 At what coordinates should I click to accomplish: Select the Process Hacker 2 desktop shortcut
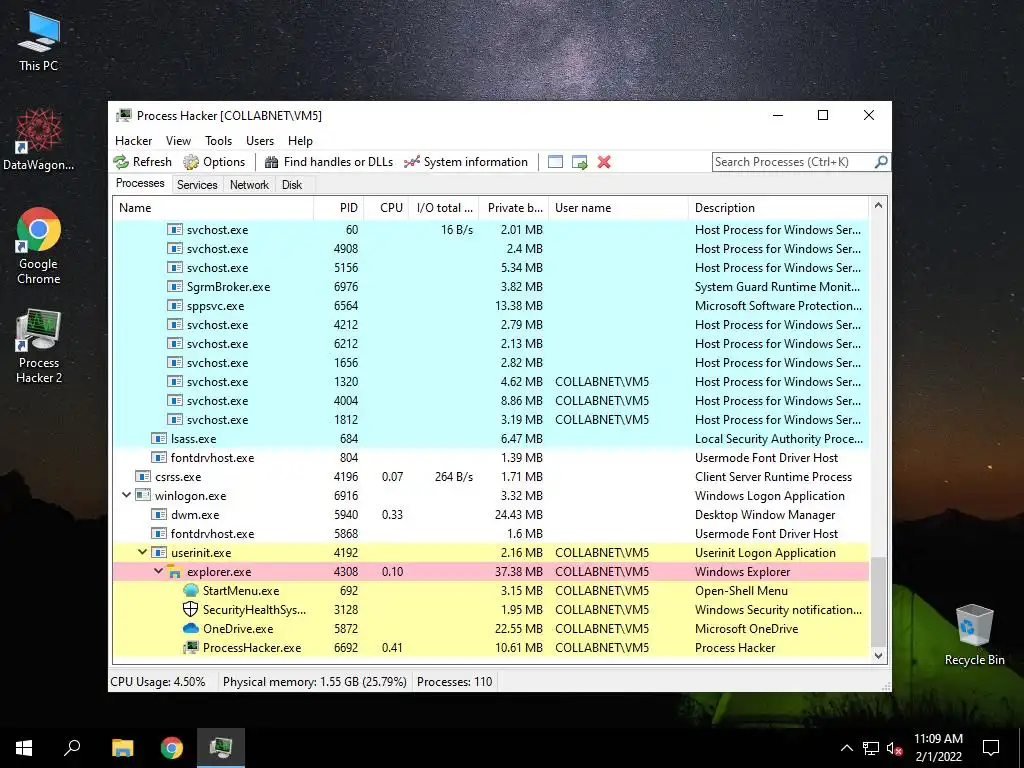(39, 347)
